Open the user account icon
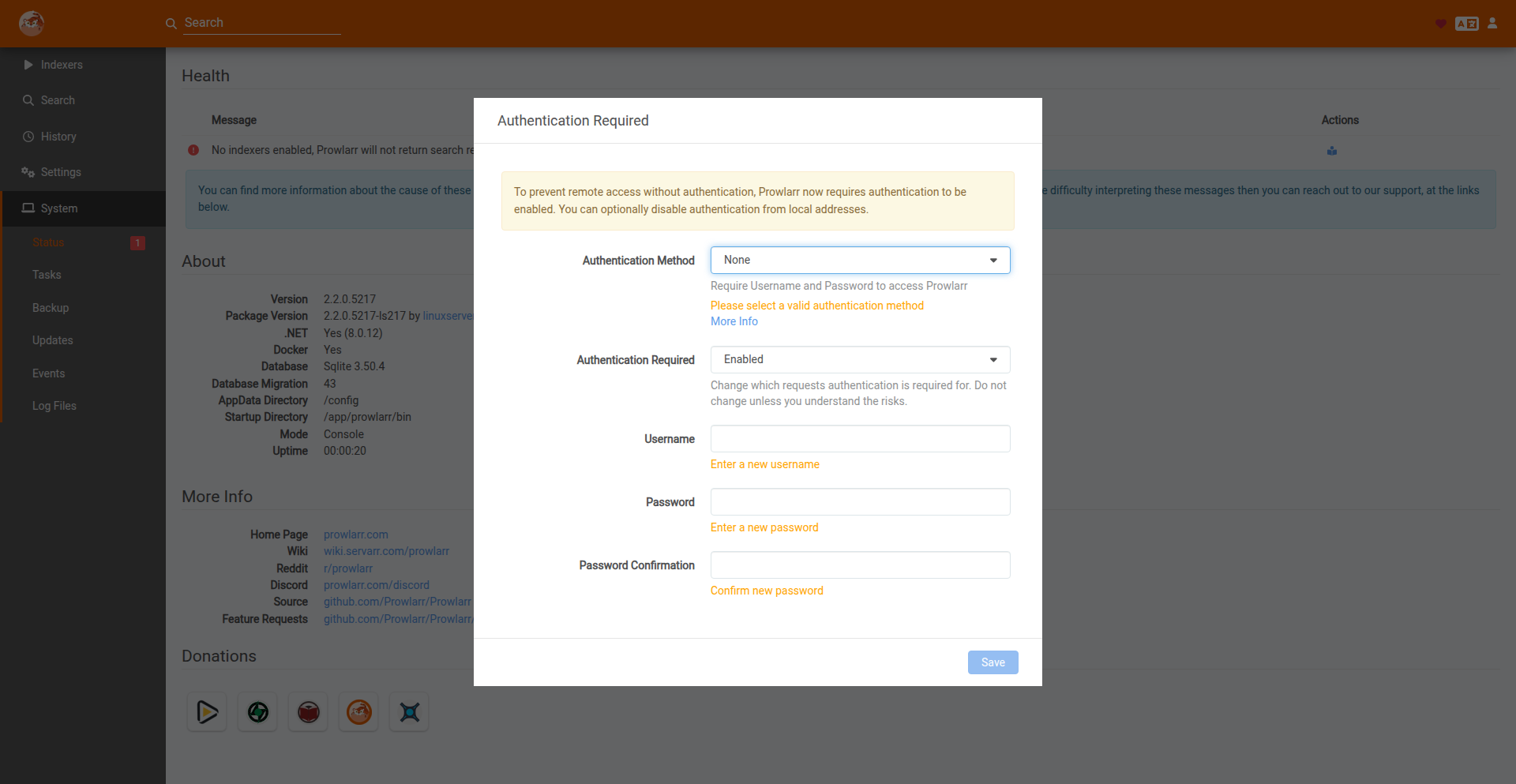The image size is (1516, 784). tap(1492, 24)
